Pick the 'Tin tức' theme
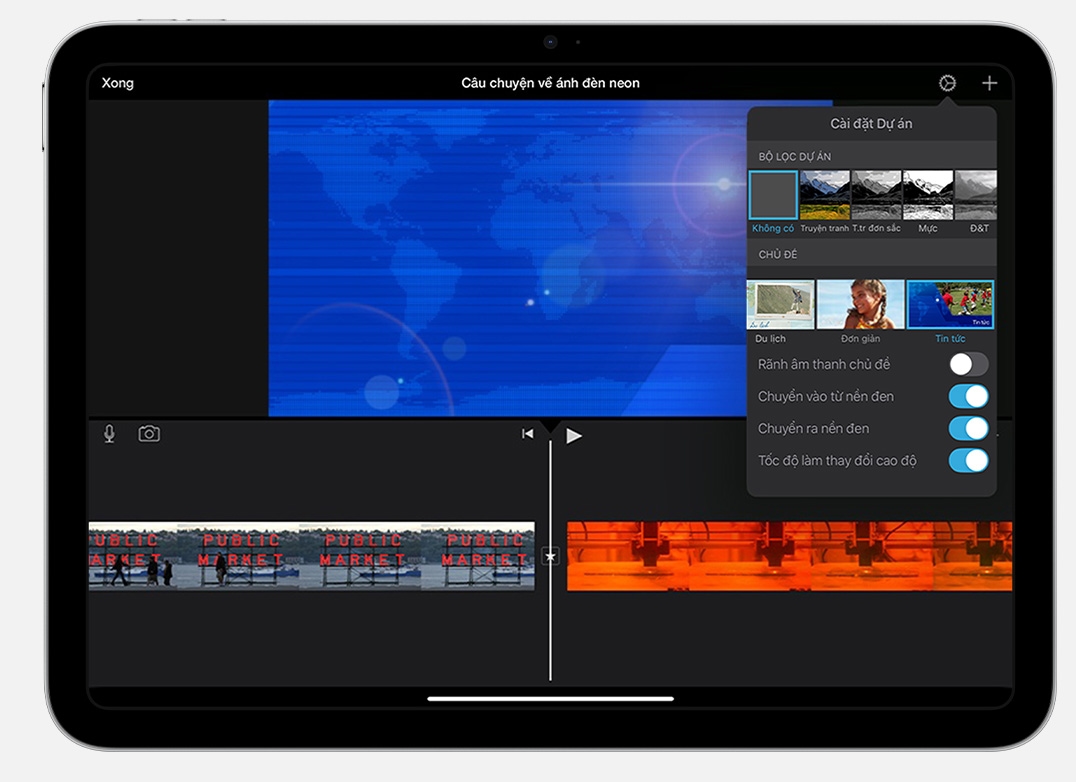This screenshot has width=1076, height=782. (x=950, y=305)
